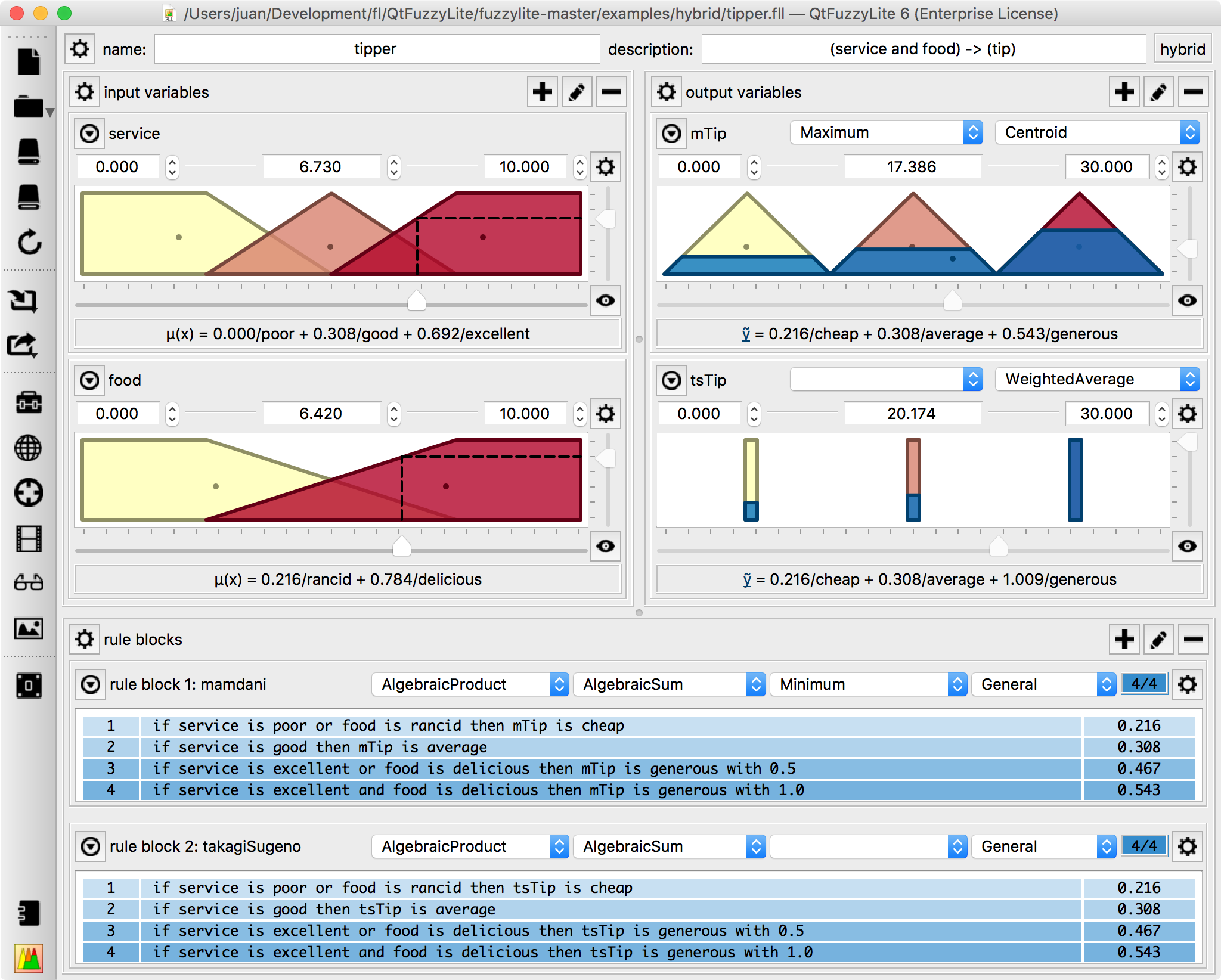Click the globe icon in sidebar

tap(28, 448)
